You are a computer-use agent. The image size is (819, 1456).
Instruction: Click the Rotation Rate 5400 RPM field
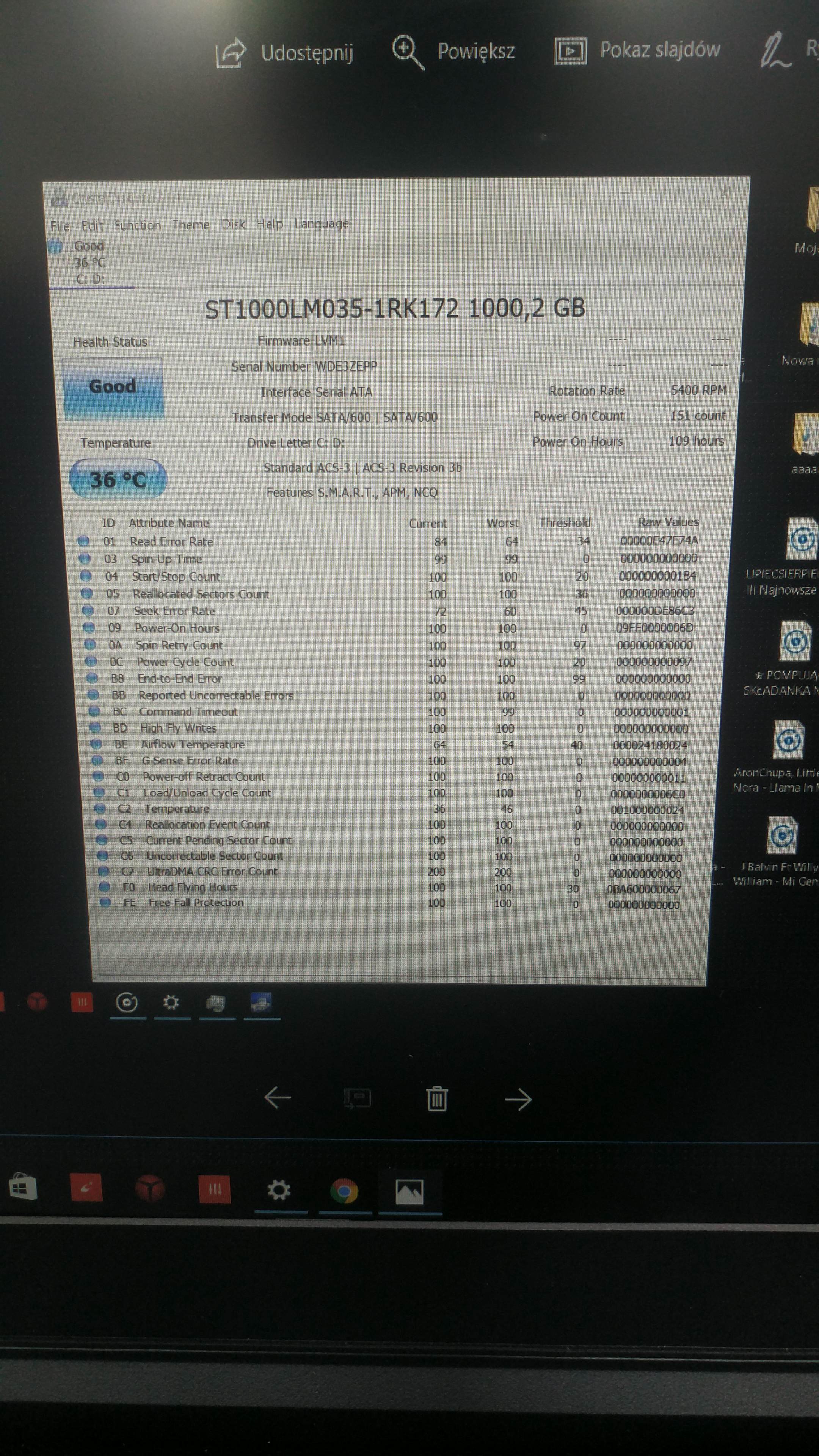679,390
